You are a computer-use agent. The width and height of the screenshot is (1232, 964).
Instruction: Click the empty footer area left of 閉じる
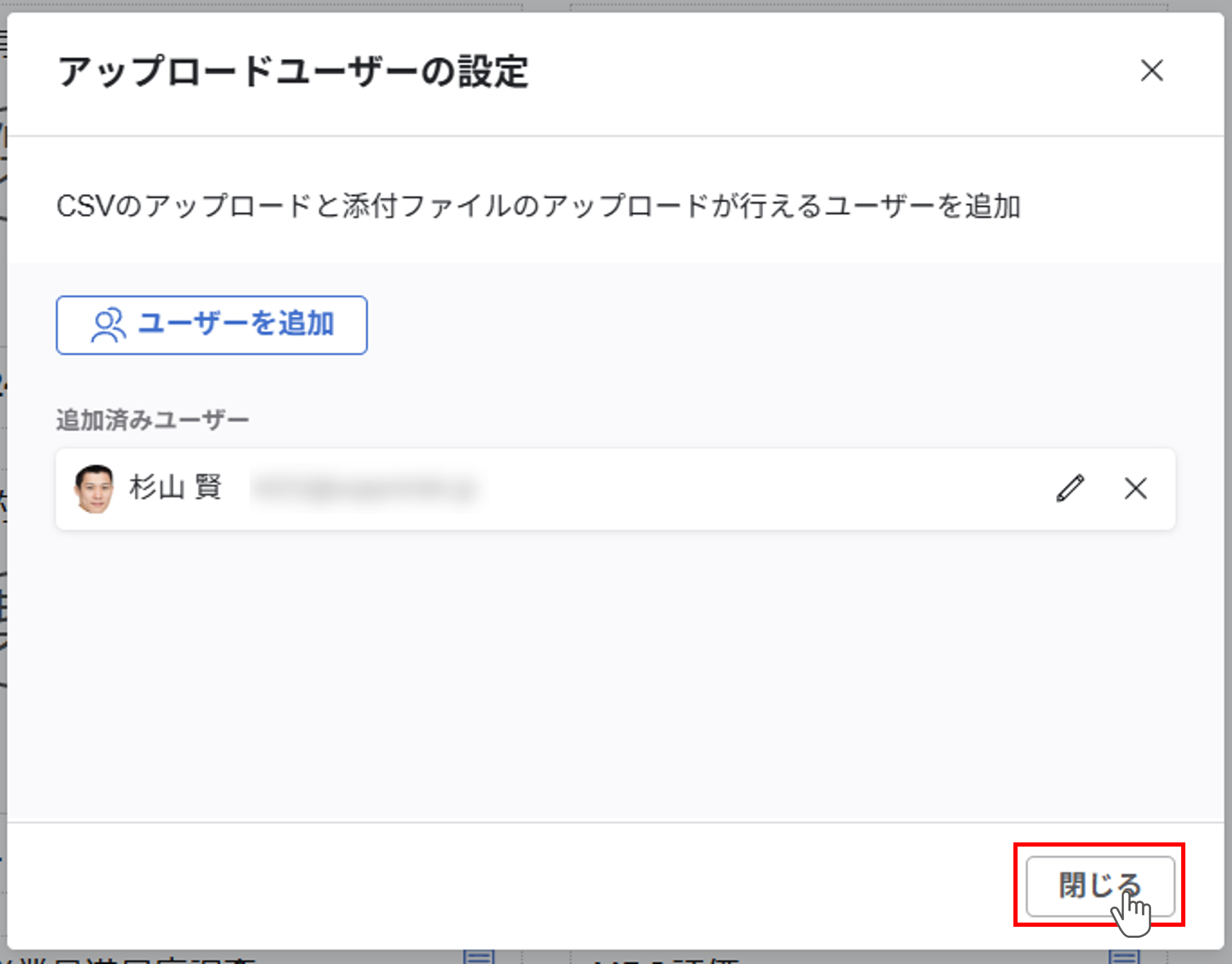508,886
